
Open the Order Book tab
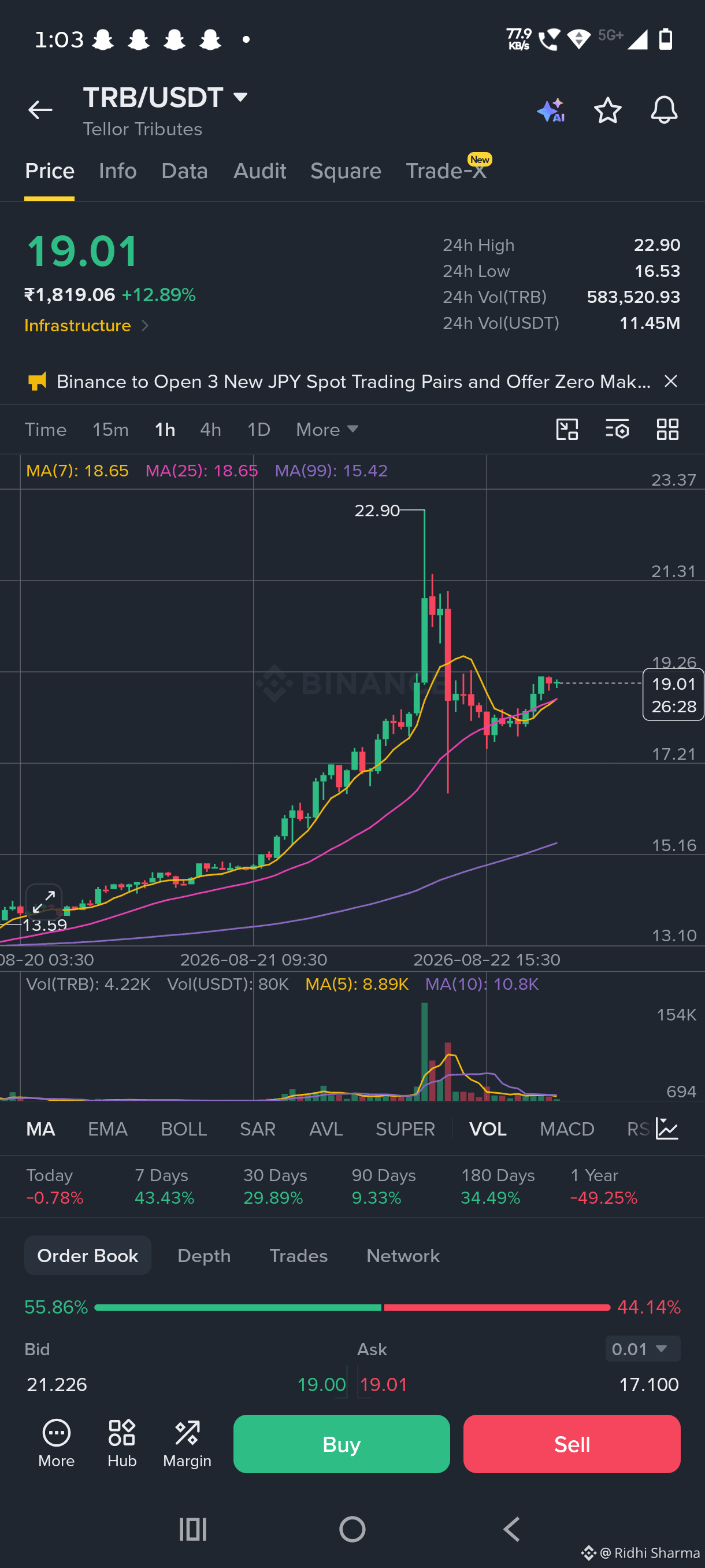click(88, 1255)
